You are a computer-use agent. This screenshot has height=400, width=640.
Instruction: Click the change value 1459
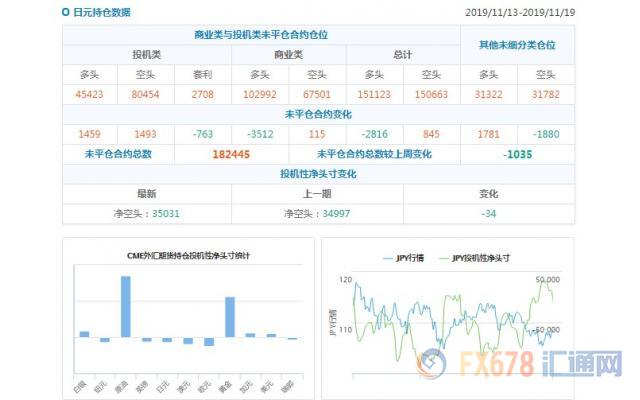click(x=89, y=134)
